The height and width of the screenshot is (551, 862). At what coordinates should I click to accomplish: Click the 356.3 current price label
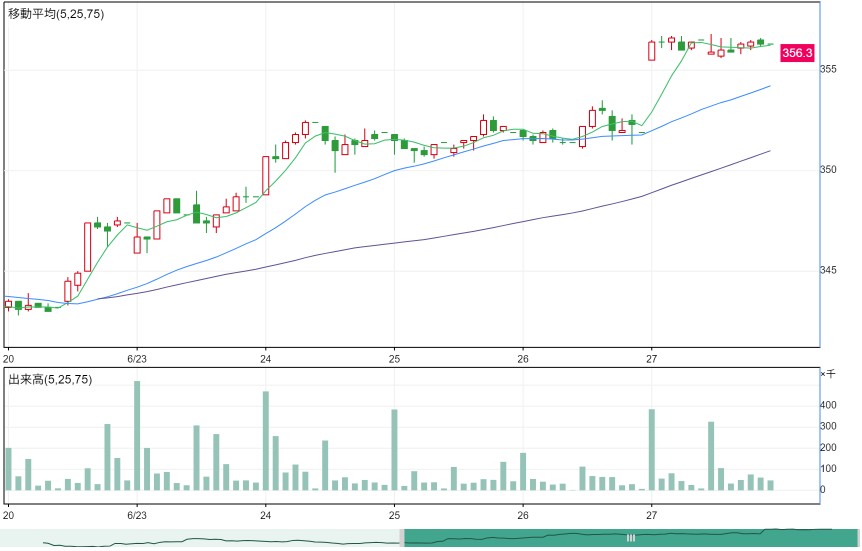pyautogui.click(x=797, y=53)
